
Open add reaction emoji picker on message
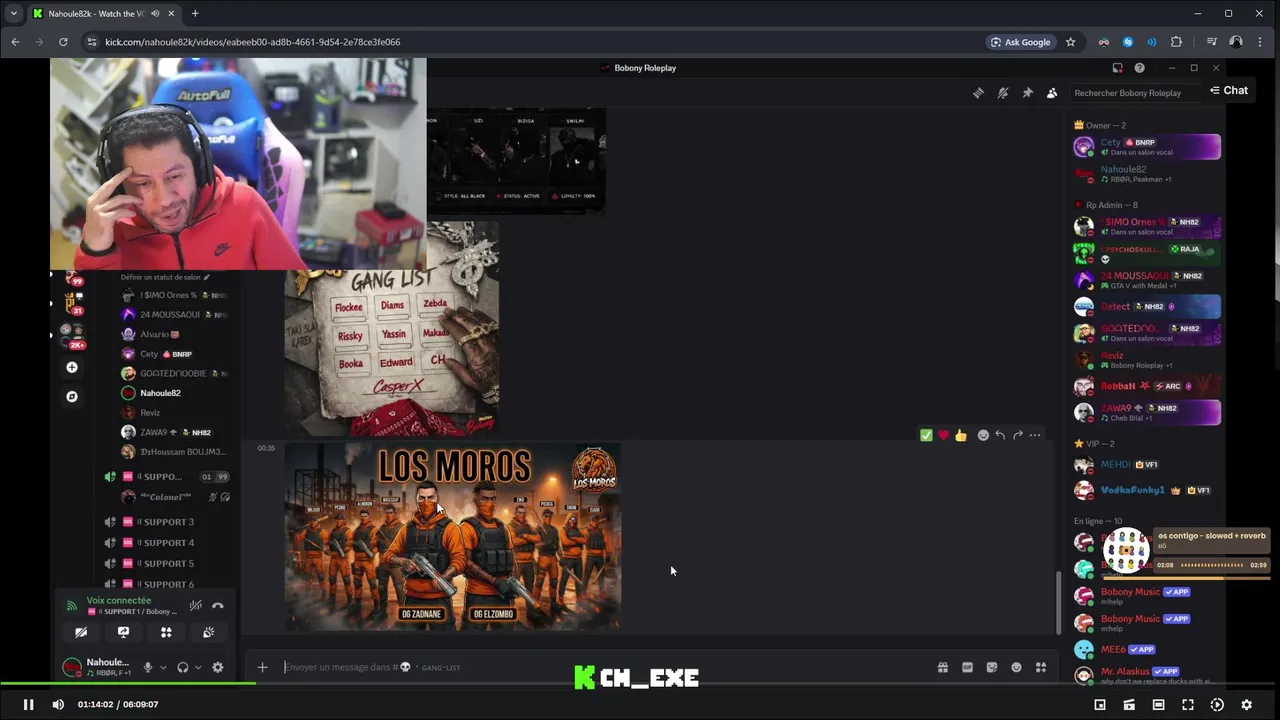(983, 435)
